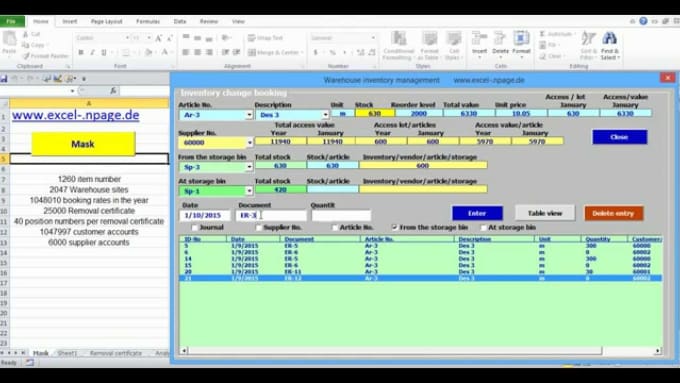Click the Delete cells icon

[x=500, y=39]
